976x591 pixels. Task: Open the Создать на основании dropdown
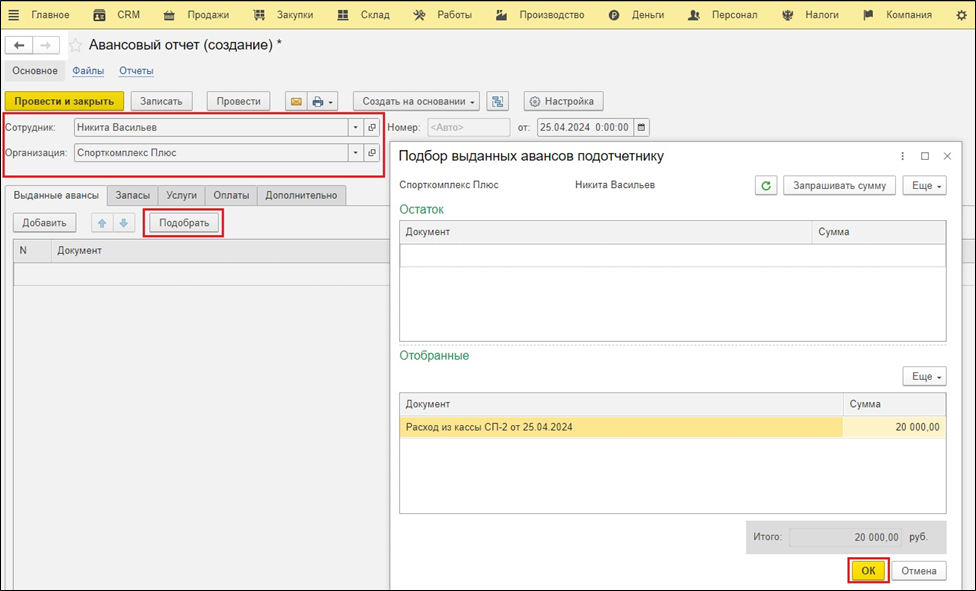(416, 101)
